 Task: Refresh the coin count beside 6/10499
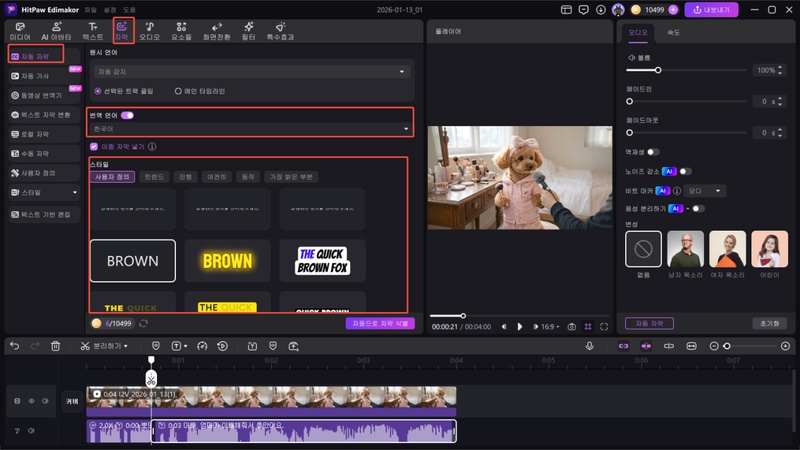(143, 323)
